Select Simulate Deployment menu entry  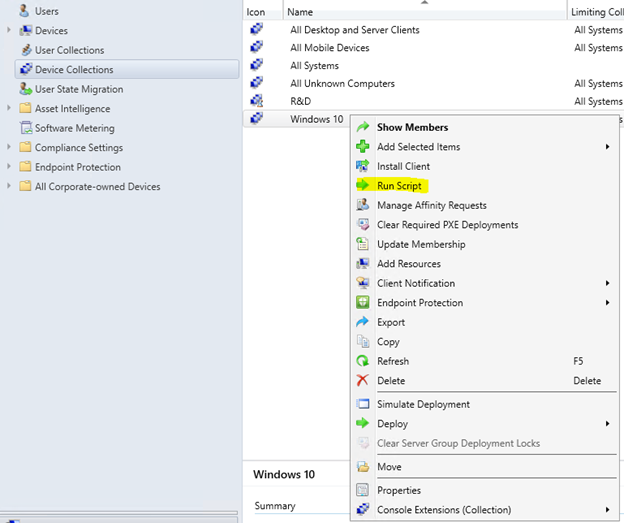(x=484, y=404)
